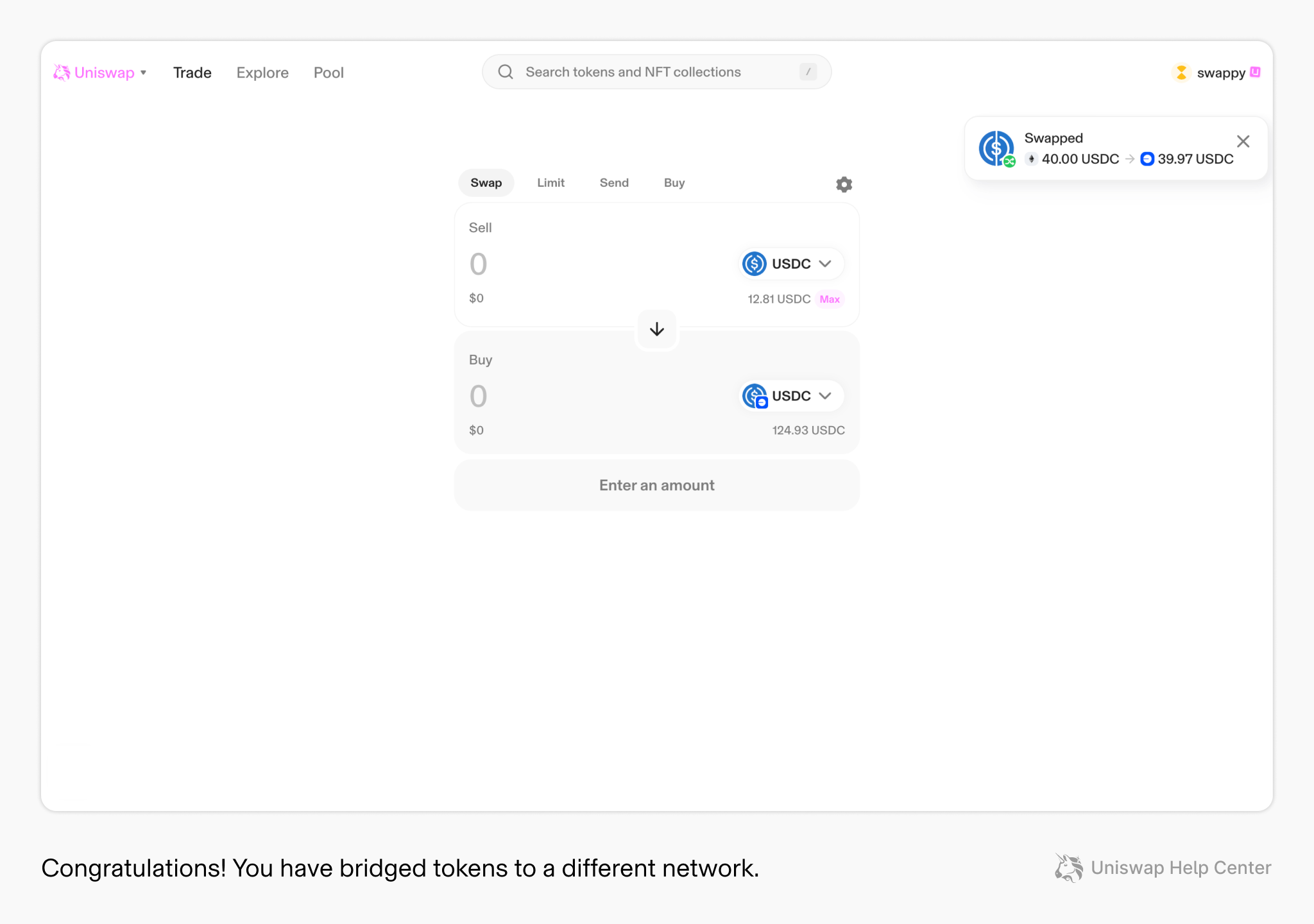
Task: Switch to the Send tab
Action: point(614,183)
